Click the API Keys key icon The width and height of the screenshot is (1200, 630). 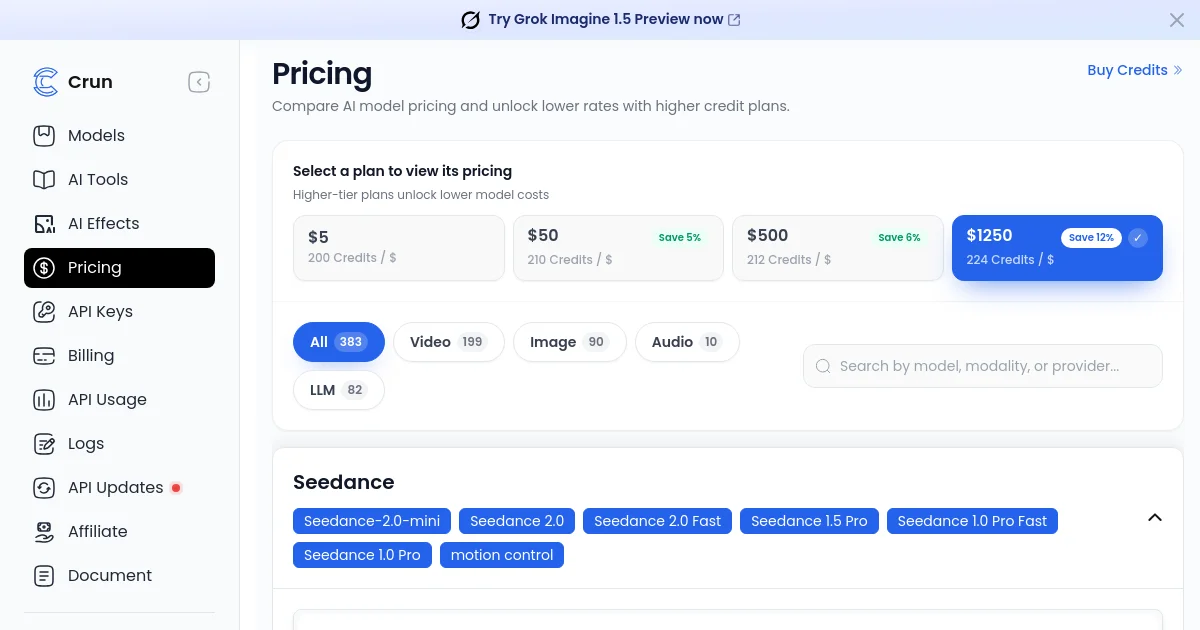pos(44,311)
